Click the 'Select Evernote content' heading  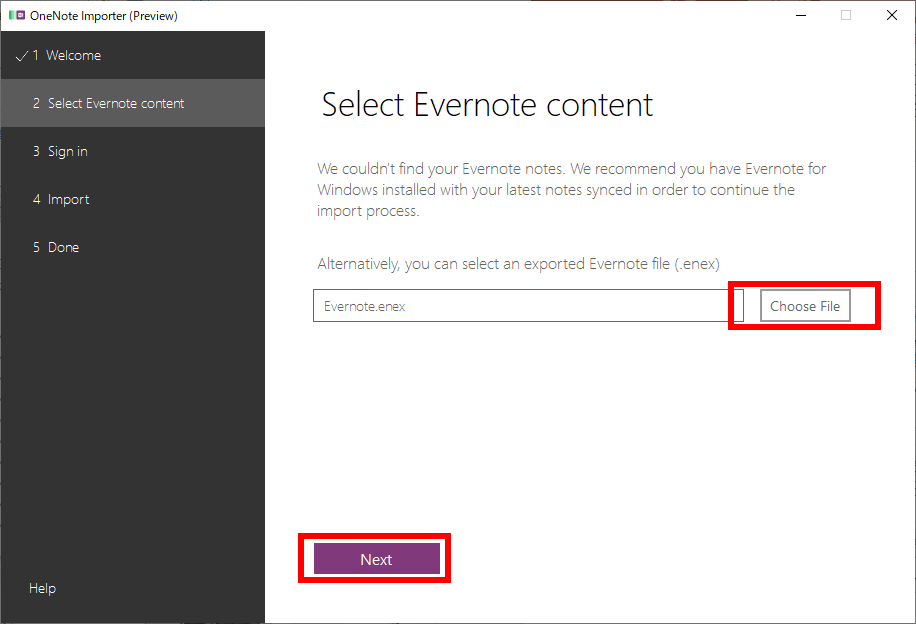(x=487, y=105)
